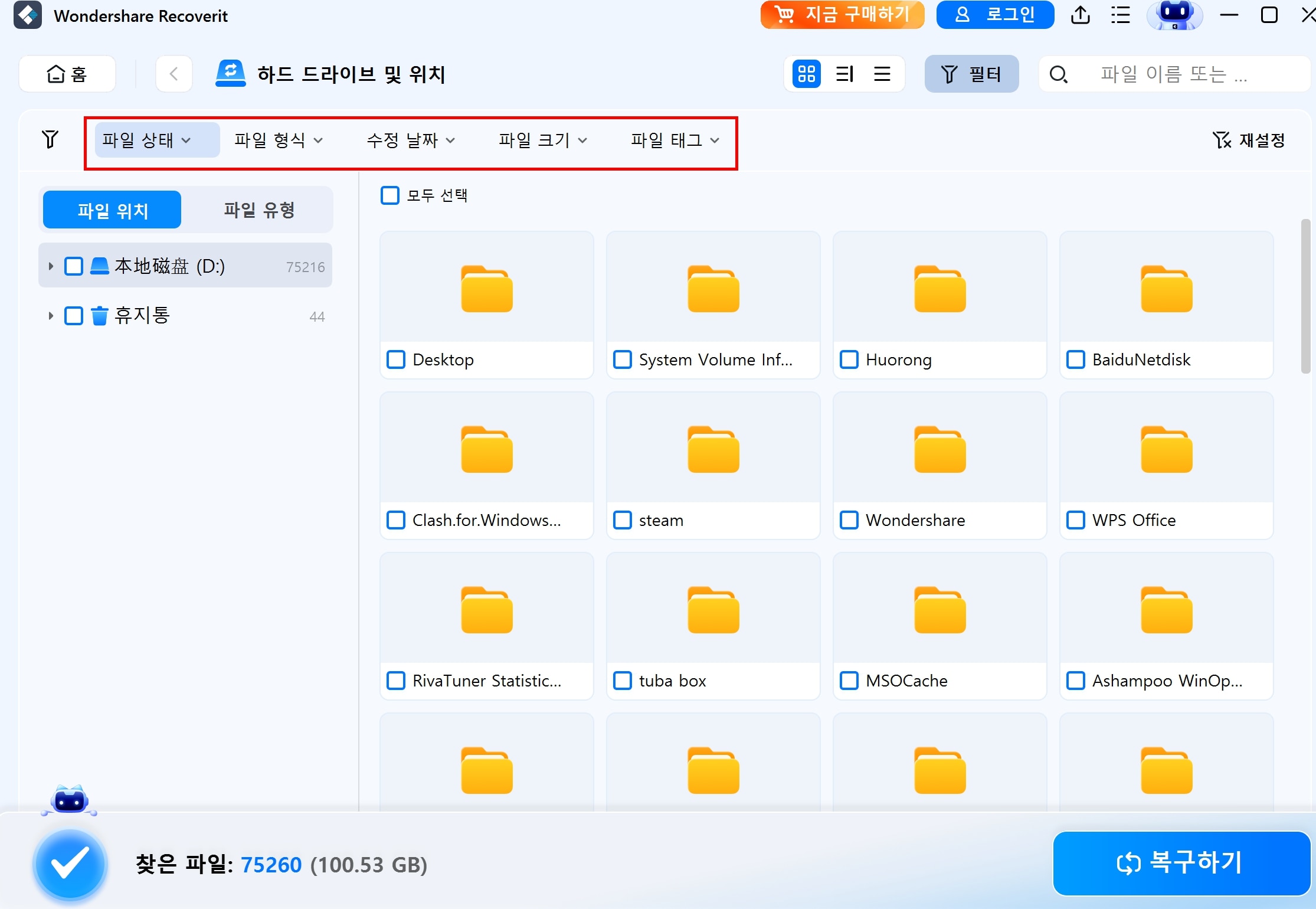The height and width of the screenshot is (909, 1316).
Task: Open the BaiduNetdisk folder icon
Action: (1167, 289)
